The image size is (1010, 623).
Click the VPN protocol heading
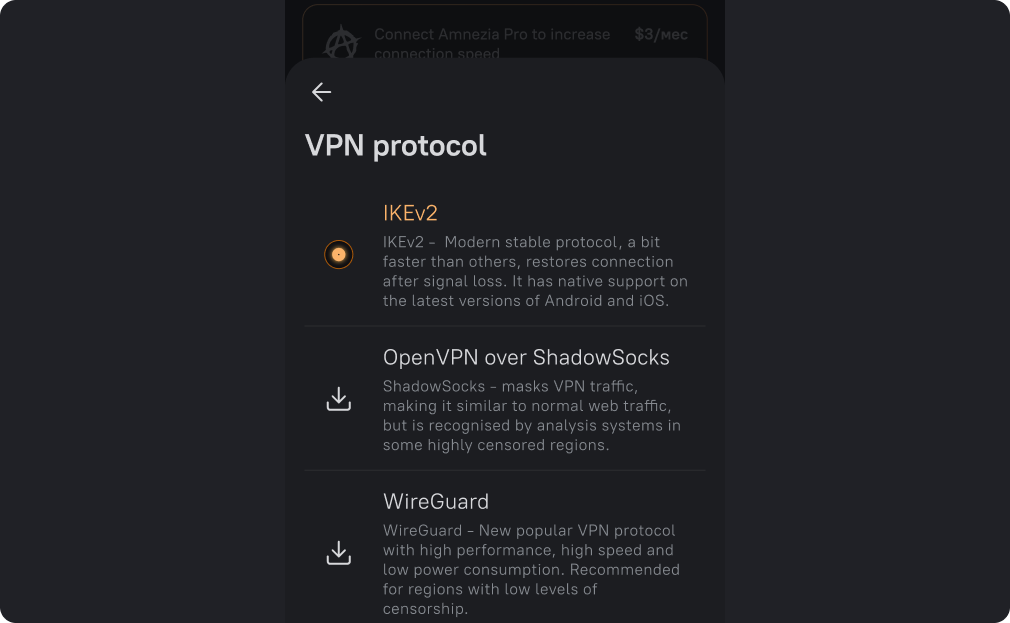tap(395, 146)
